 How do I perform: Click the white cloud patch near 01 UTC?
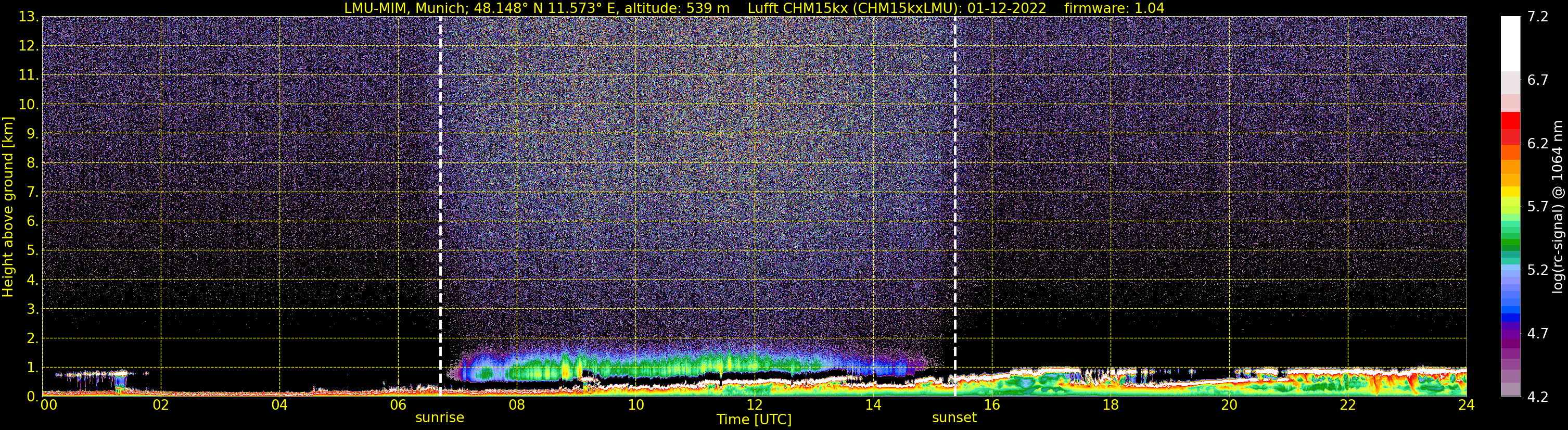click(x=122, y=374)
